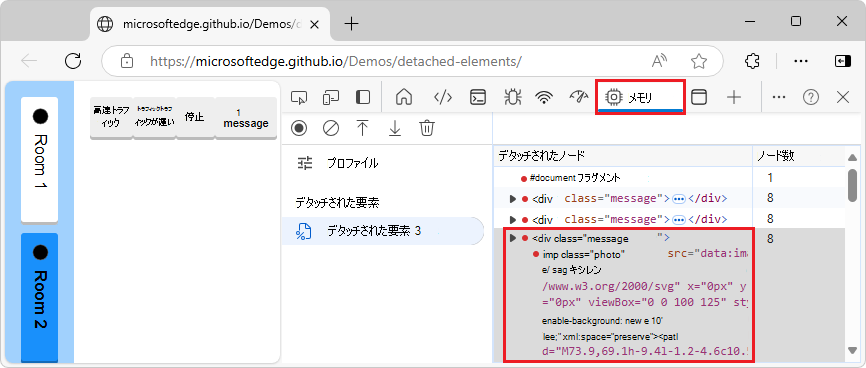Click the トラフィックが遅い button

click(x=154, y=117)
